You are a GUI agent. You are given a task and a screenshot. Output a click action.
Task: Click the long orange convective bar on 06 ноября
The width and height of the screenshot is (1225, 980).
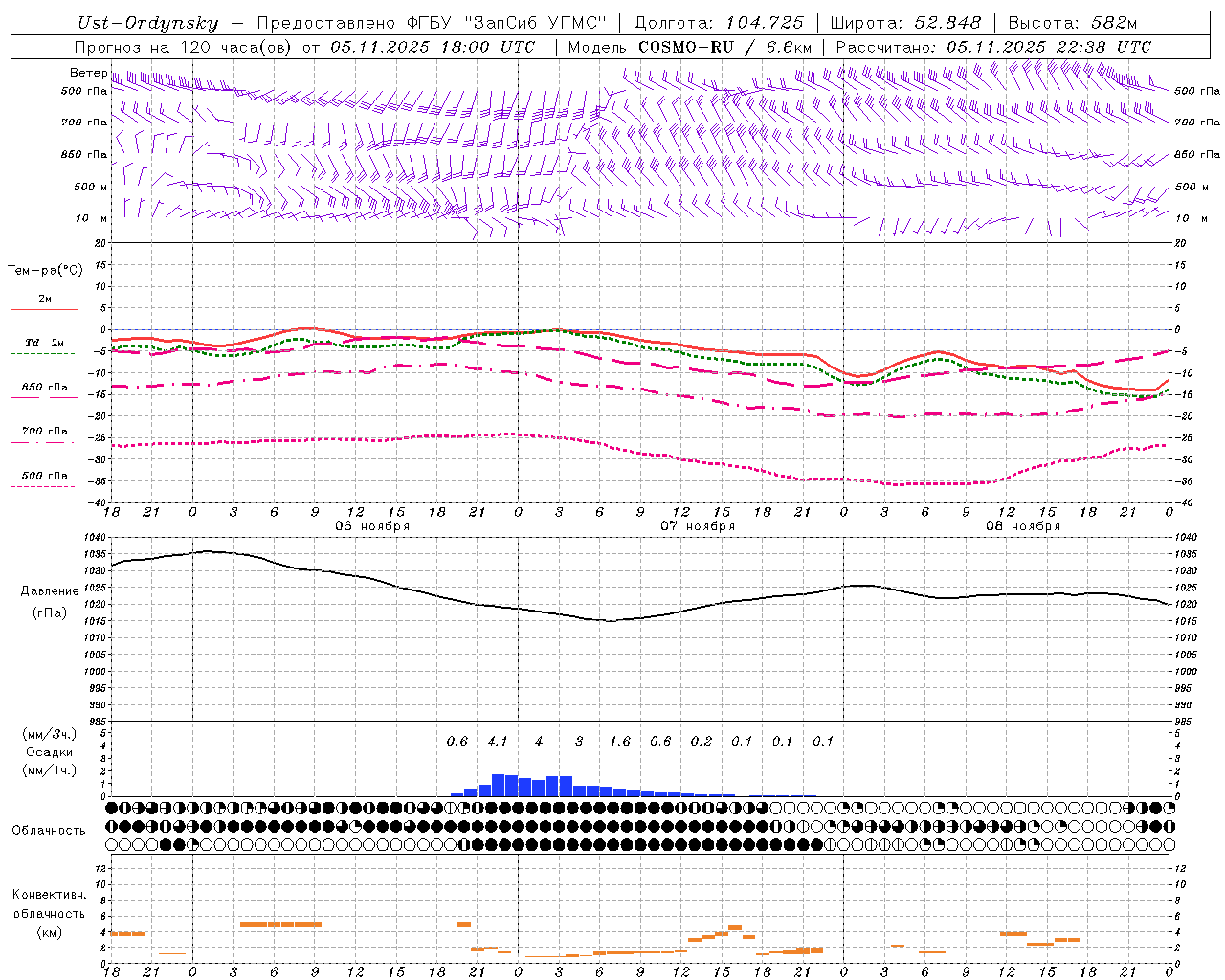(280, 924)
